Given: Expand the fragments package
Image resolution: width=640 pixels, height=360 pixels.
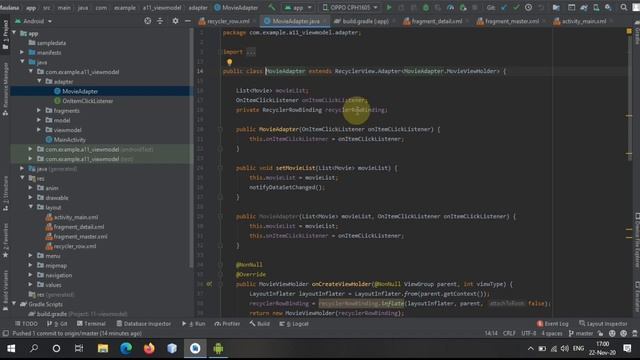Looking at the screenshot, I should pyautogui.click(x=39, y=110).
